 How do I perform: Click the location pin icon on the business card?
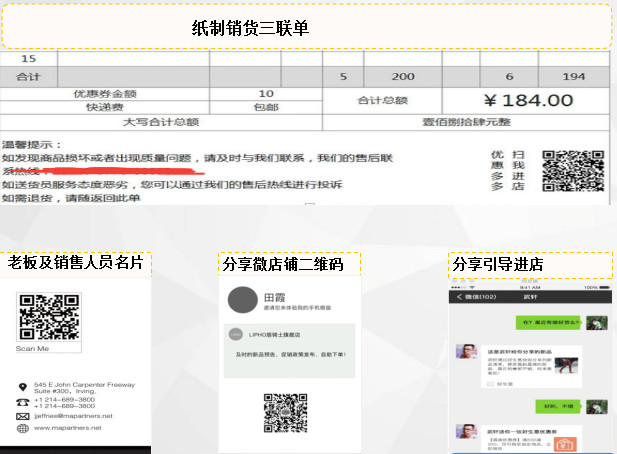[23, 387]
